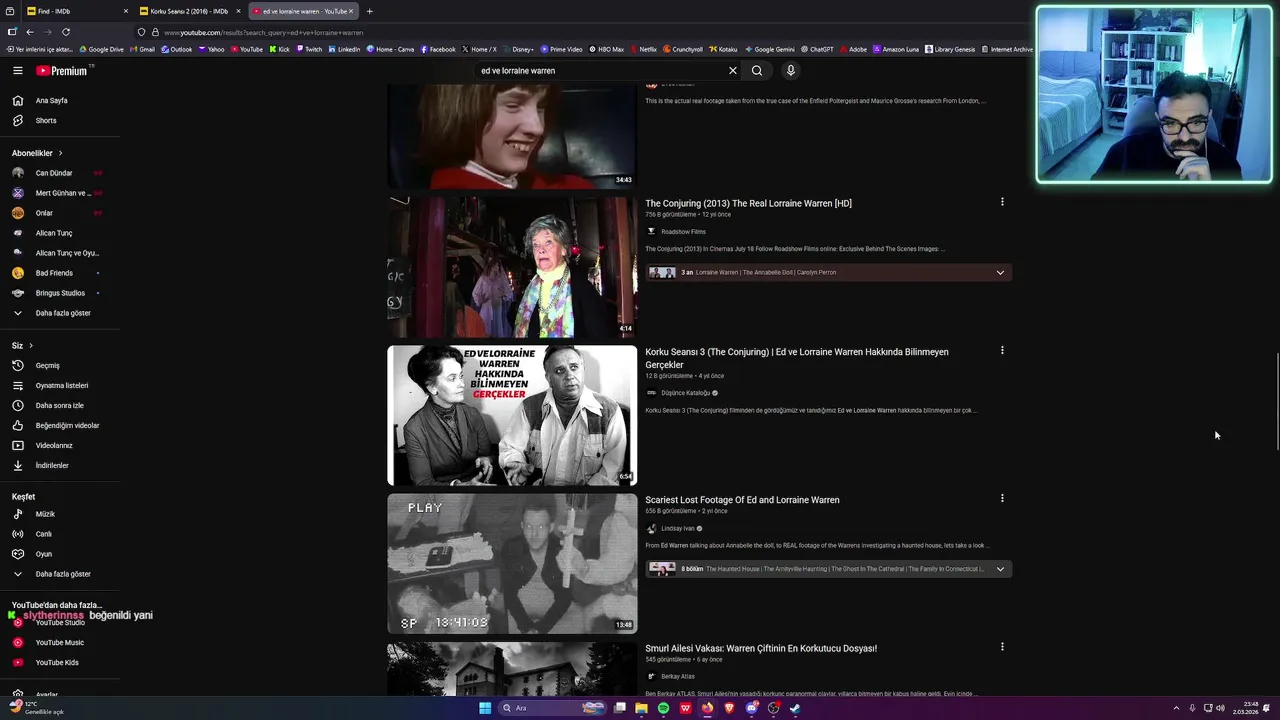Open more options for Scariest Lost Footage video

click(1001, 498)
